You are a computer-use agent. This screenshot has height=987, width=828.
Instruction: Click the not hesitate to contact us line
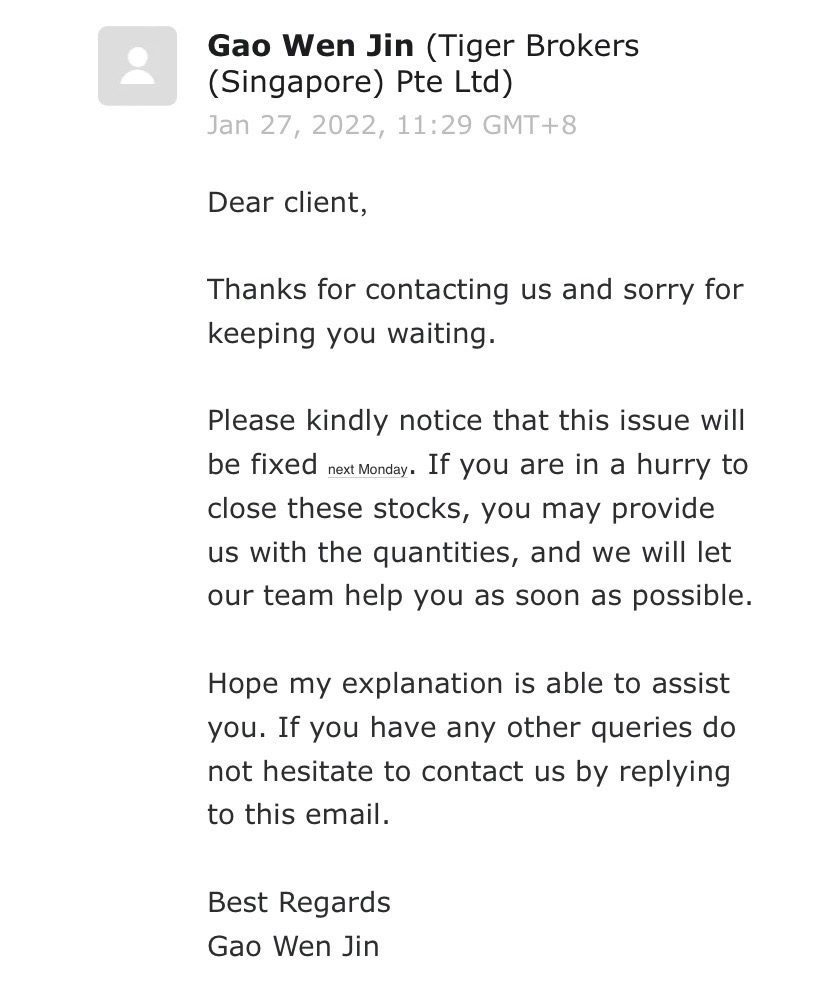pyautogui.click(x=468, y=772)
